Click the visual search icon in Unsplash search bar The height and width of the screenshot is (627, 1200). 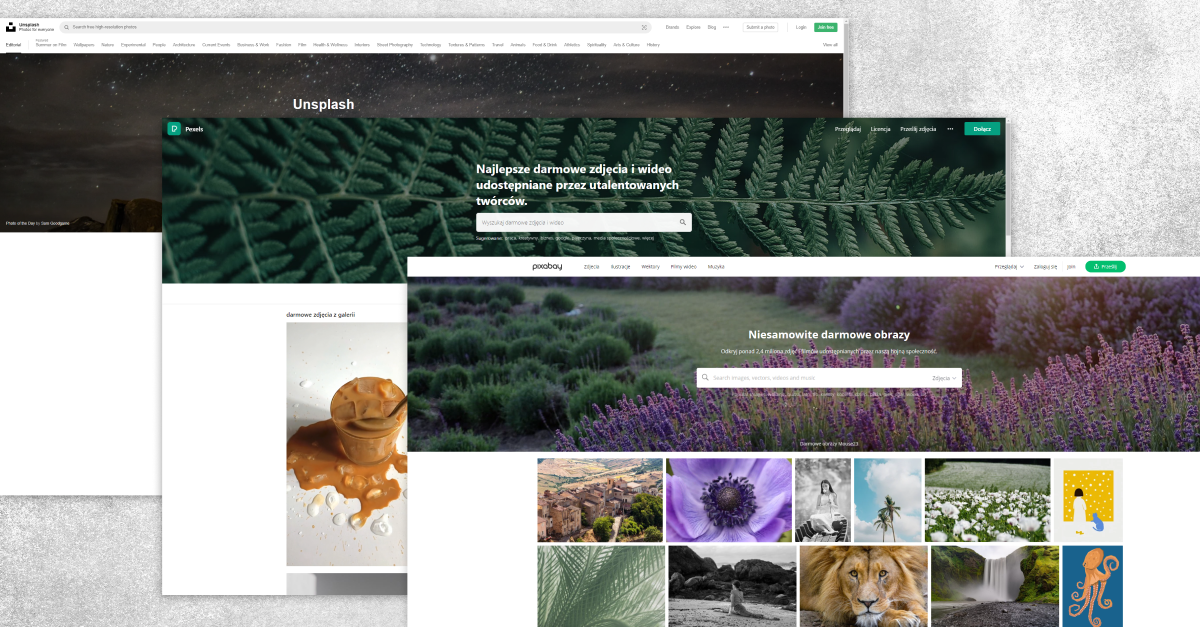(644, 27)
